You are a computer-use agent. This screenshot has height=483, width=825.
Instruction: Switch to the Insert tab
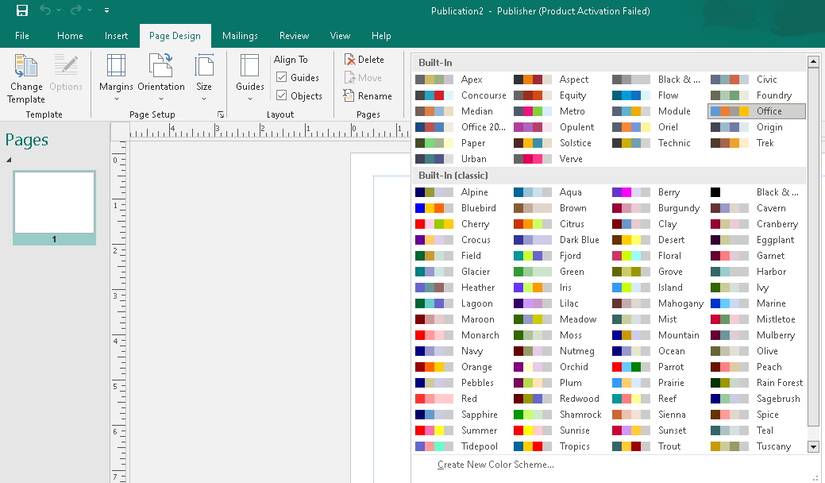(116, 36)
